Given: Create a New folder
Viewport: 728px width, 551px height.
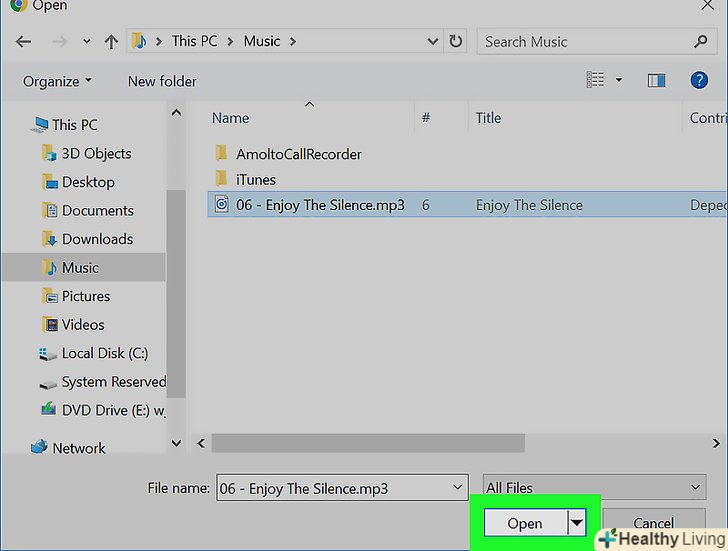Looking at the screenshot, I should 162,81.
